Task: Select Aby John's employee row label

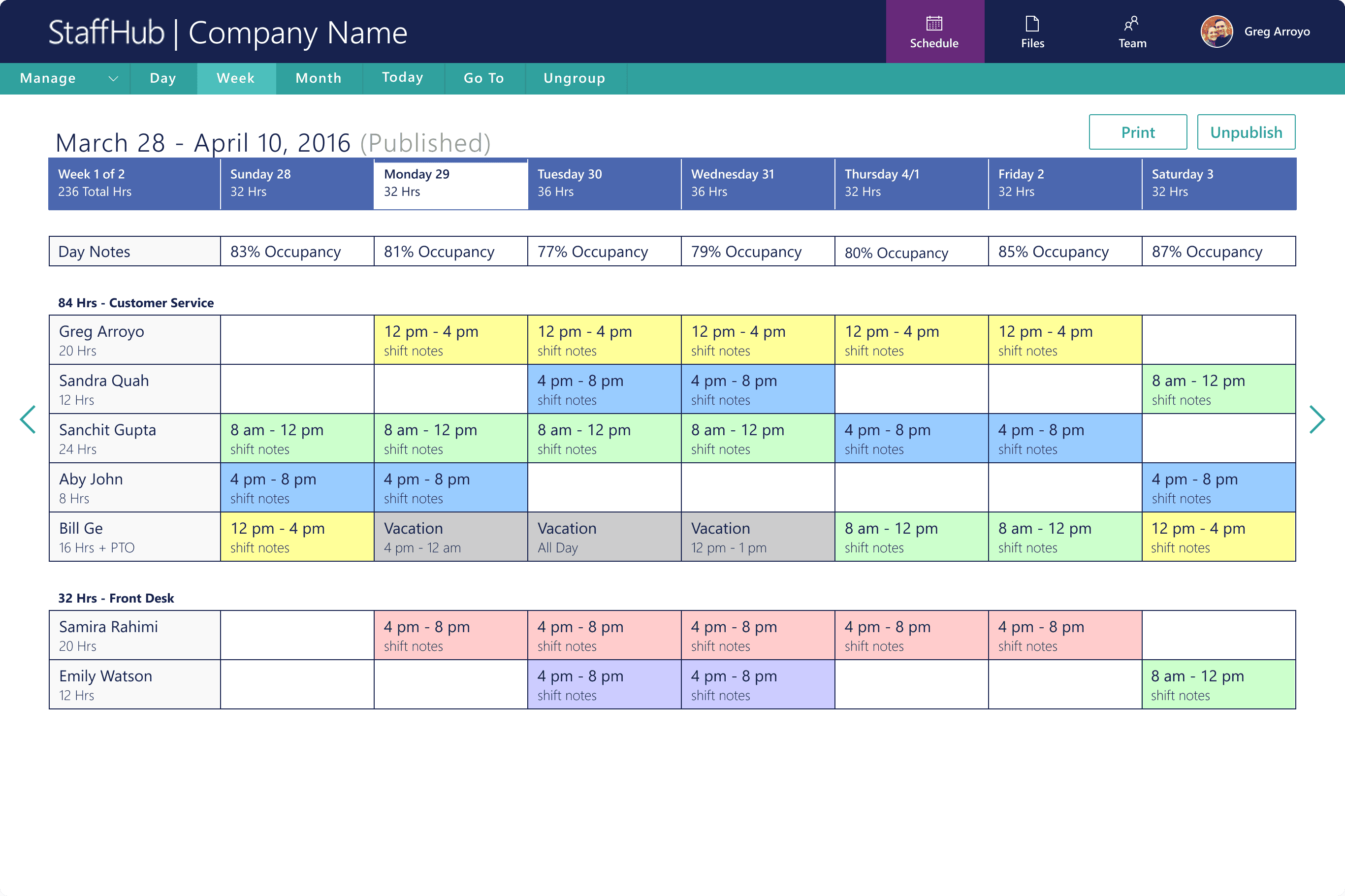Action: coord(134,487)
